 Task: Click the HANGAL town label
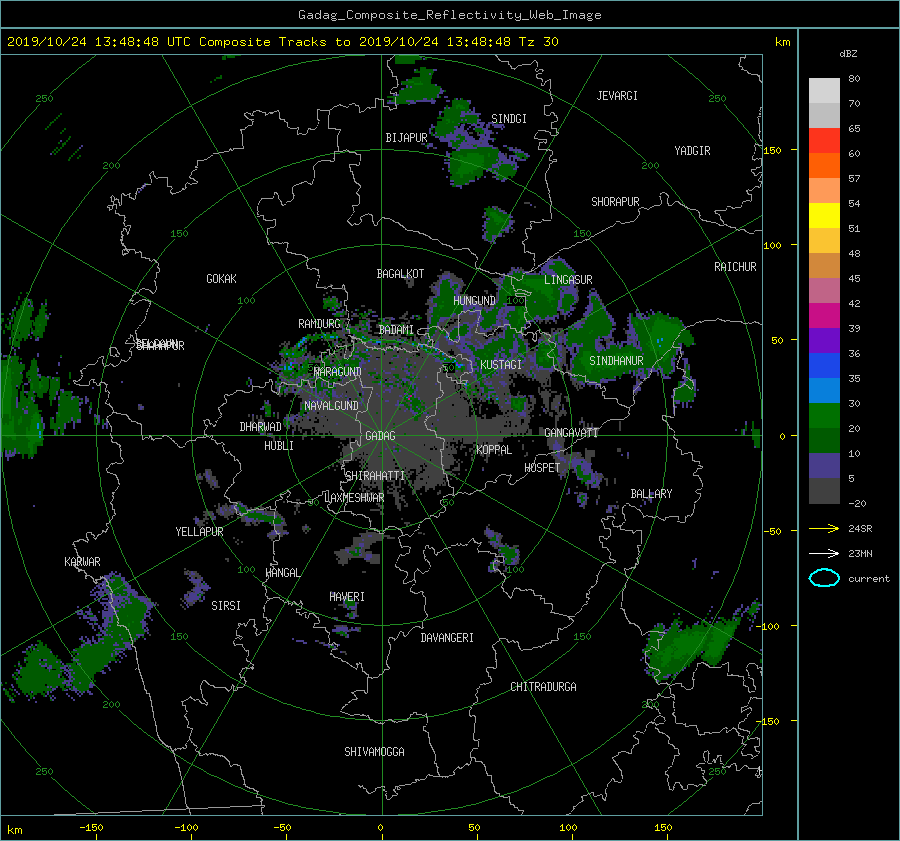(x=282, y=573)
